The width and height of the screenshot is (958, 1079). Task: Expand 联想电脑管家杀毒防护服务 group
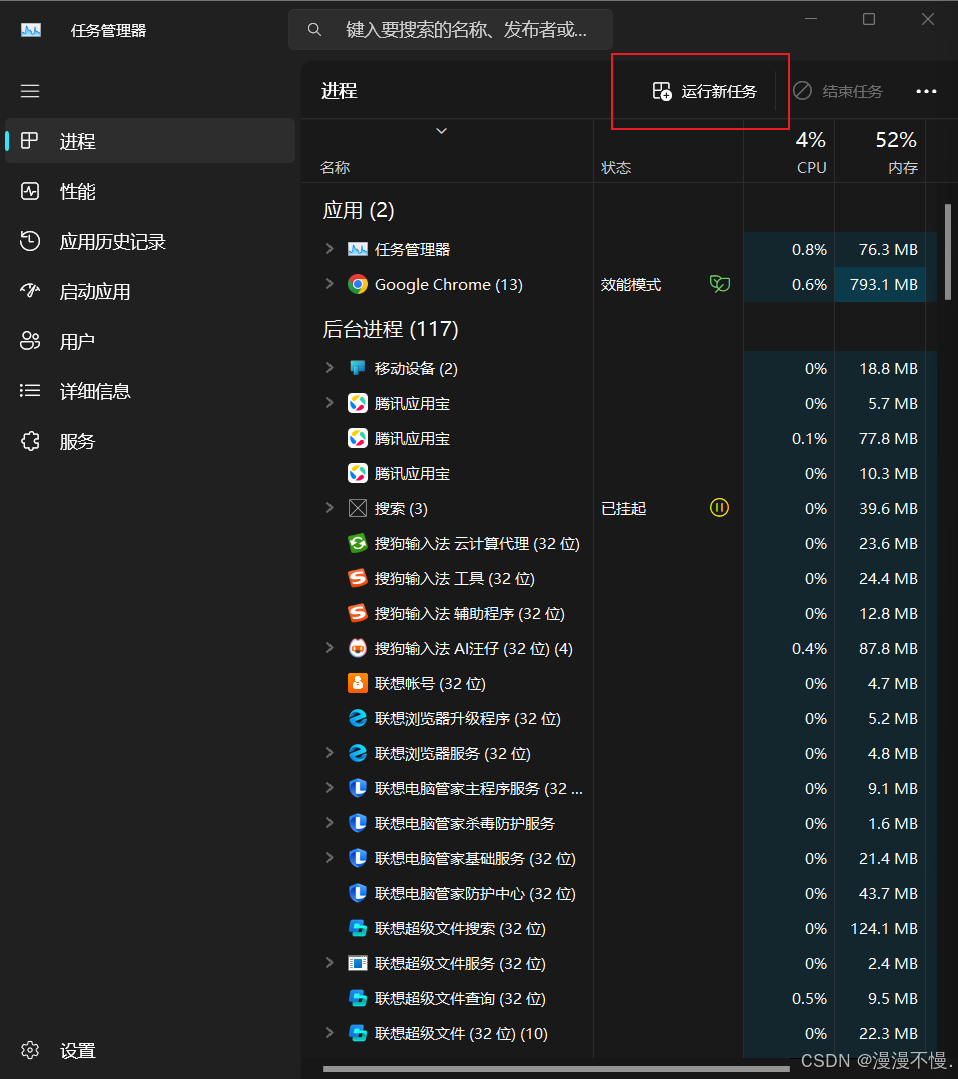tap(330, 823)
